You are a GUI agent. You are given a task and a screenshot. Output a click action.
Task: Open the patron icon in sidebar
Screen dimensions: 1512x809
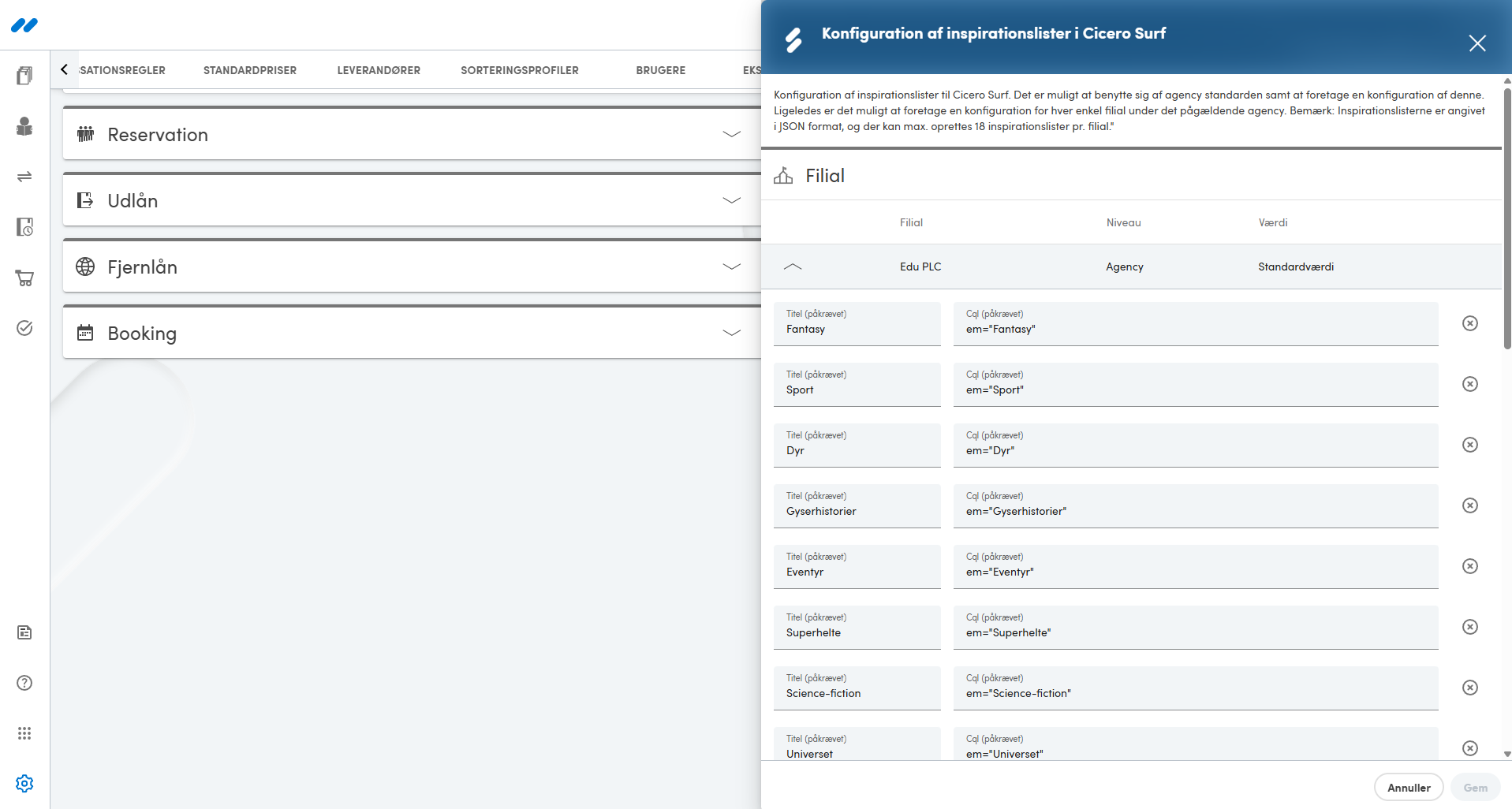24,126
